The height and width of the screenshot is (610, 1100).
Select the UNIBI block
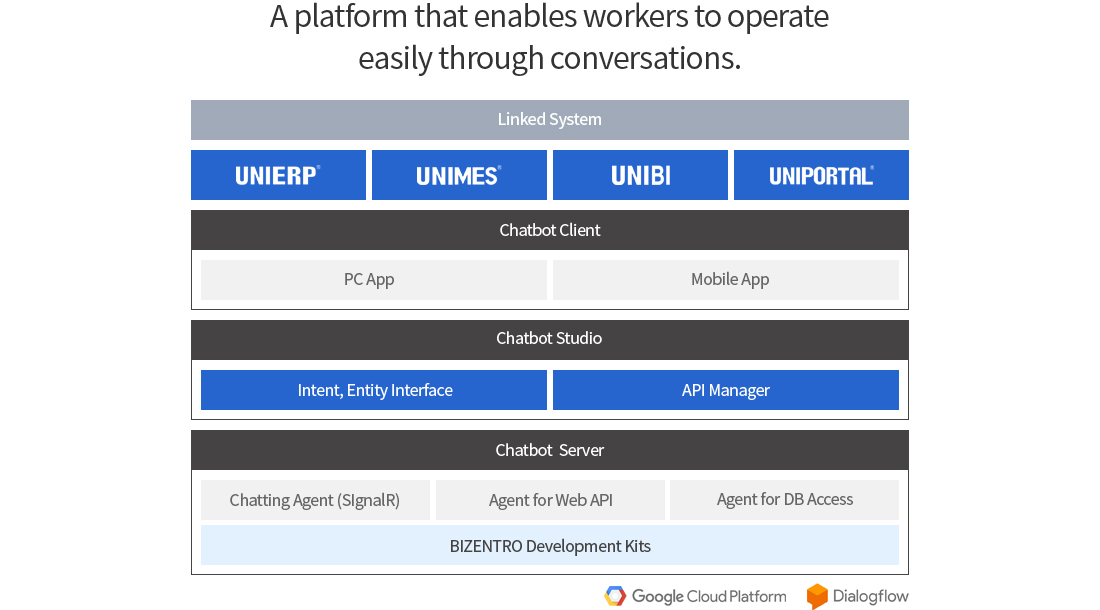pos(640,175)
